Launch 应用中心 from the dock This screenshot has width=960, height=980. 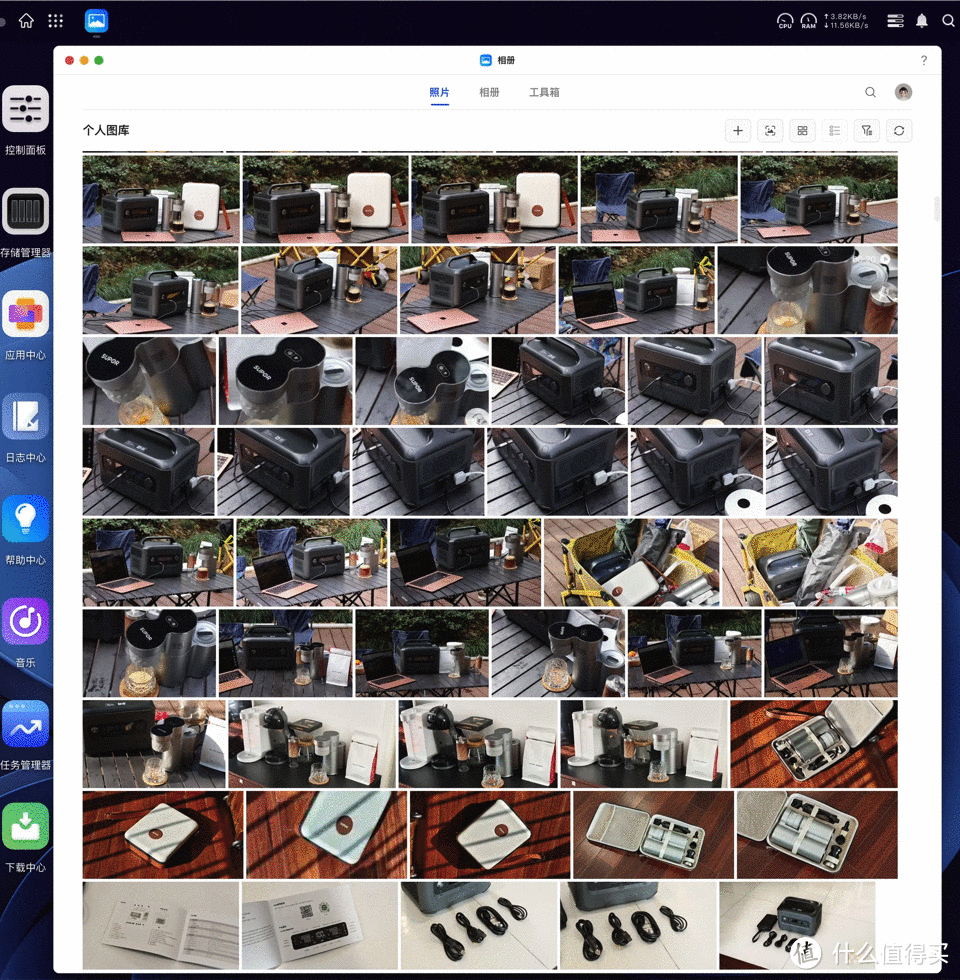click(x=26, y=313)
